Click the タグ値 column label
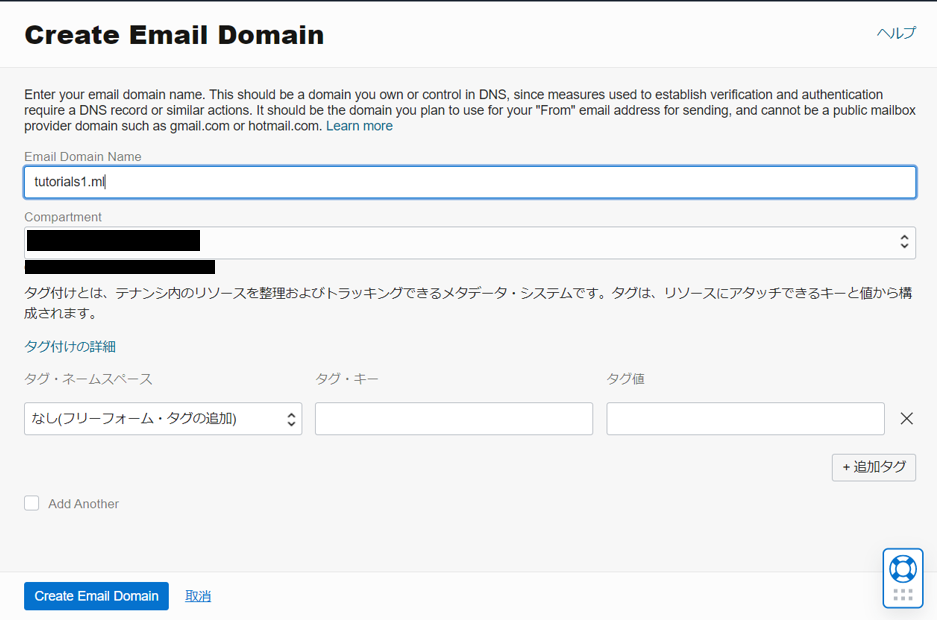 (x=625, y=379)
